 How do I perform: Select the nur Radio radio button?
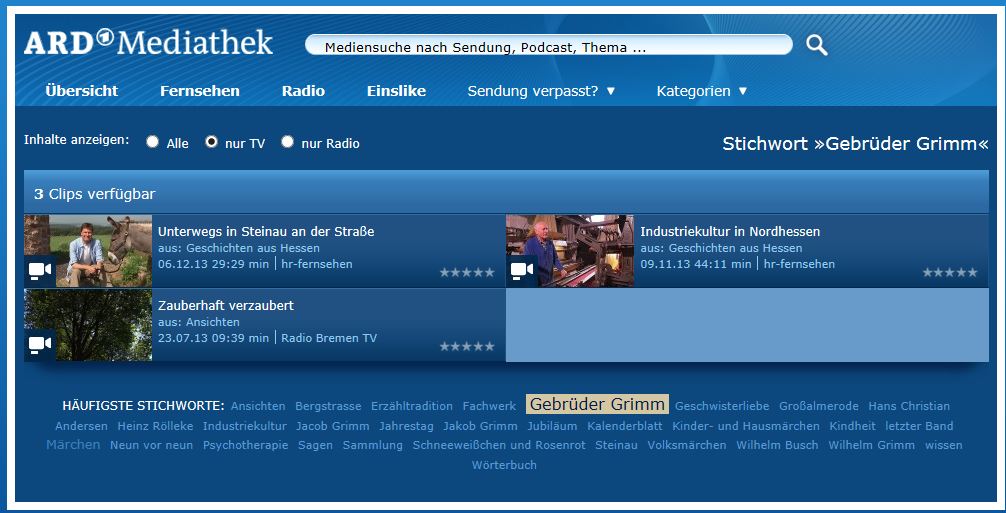(x=287, y=142)
